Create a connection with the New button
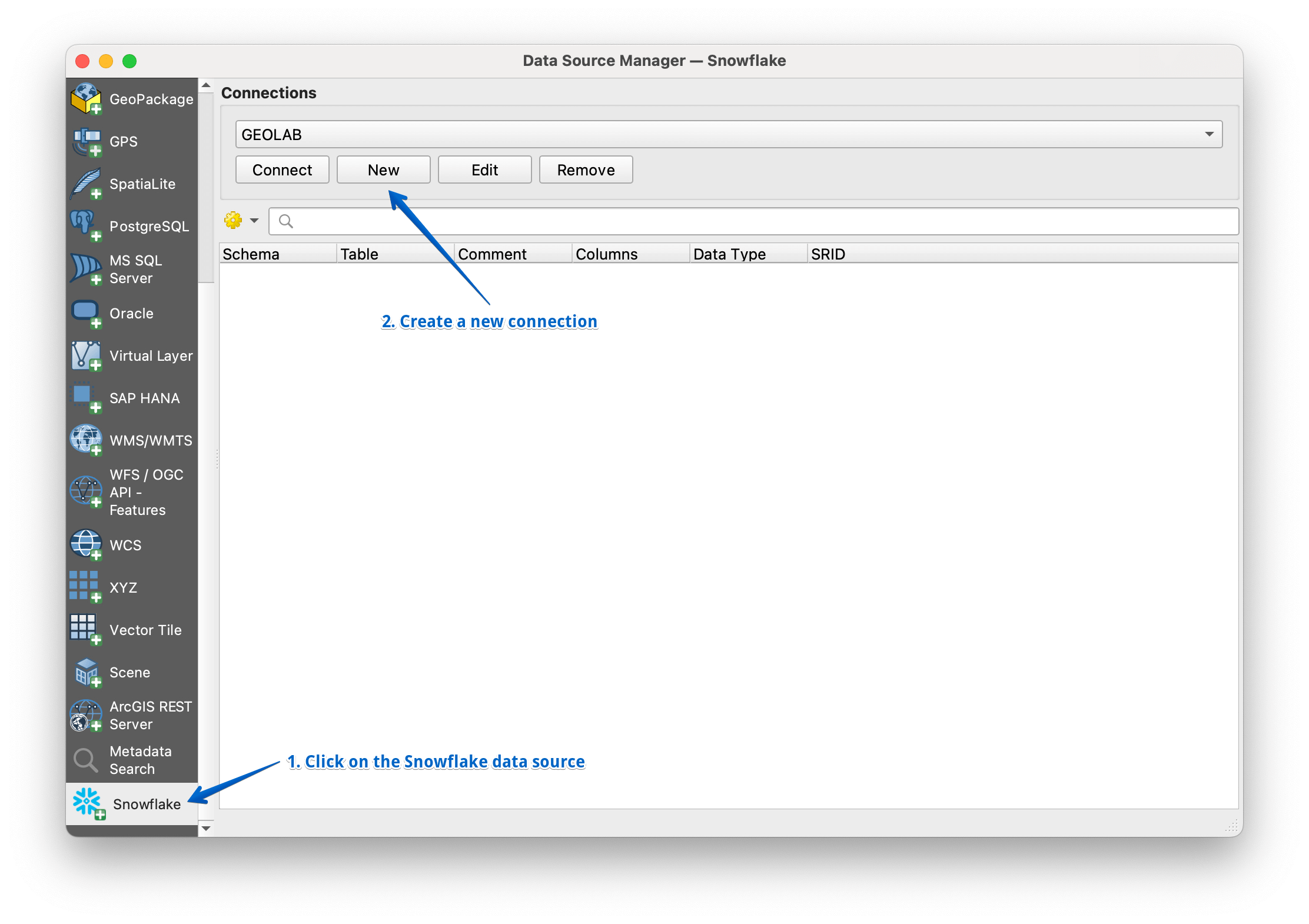 pyautogui.click(x=384, y=170)
